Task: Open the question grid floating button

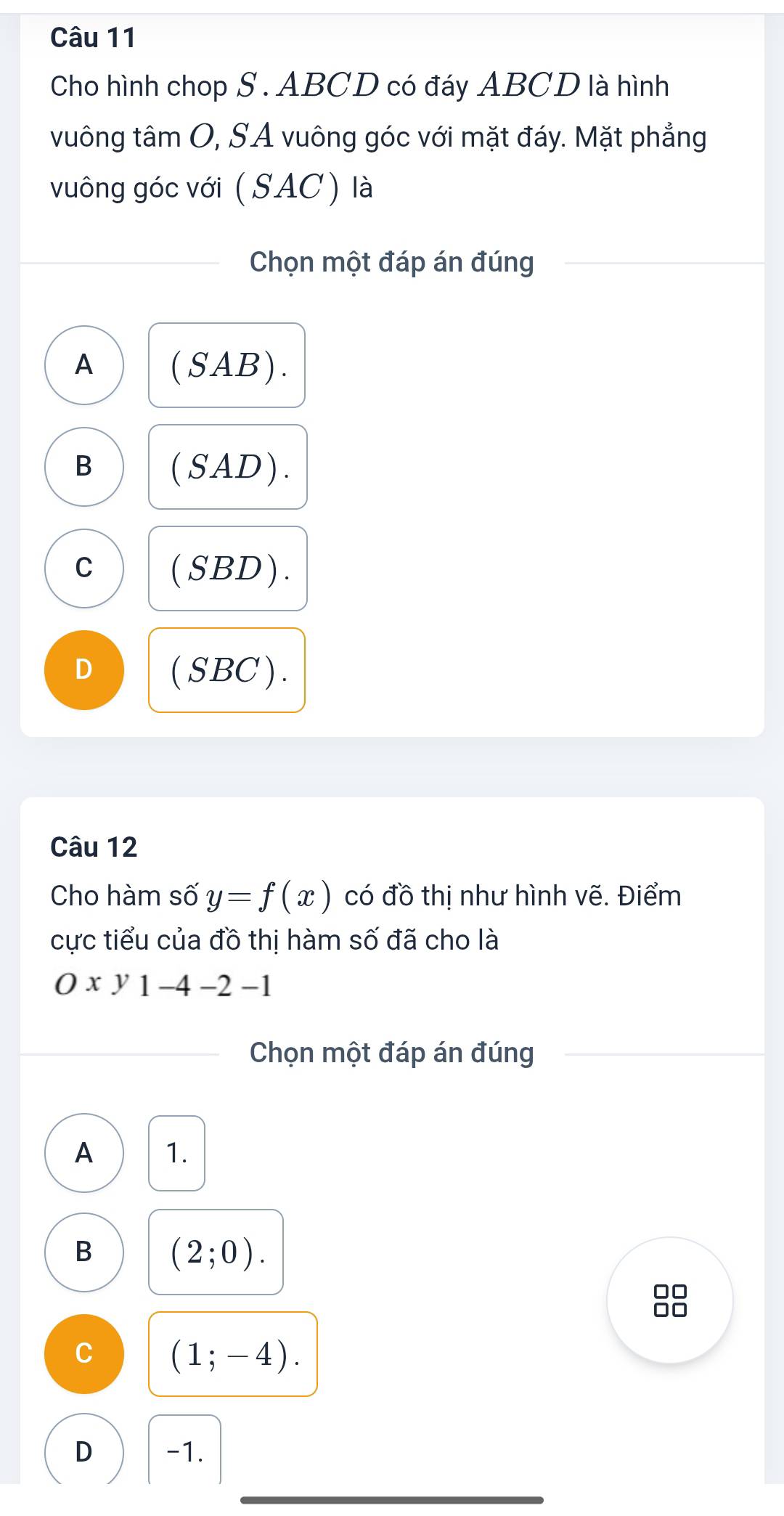Action: (x=670, y=1300)
